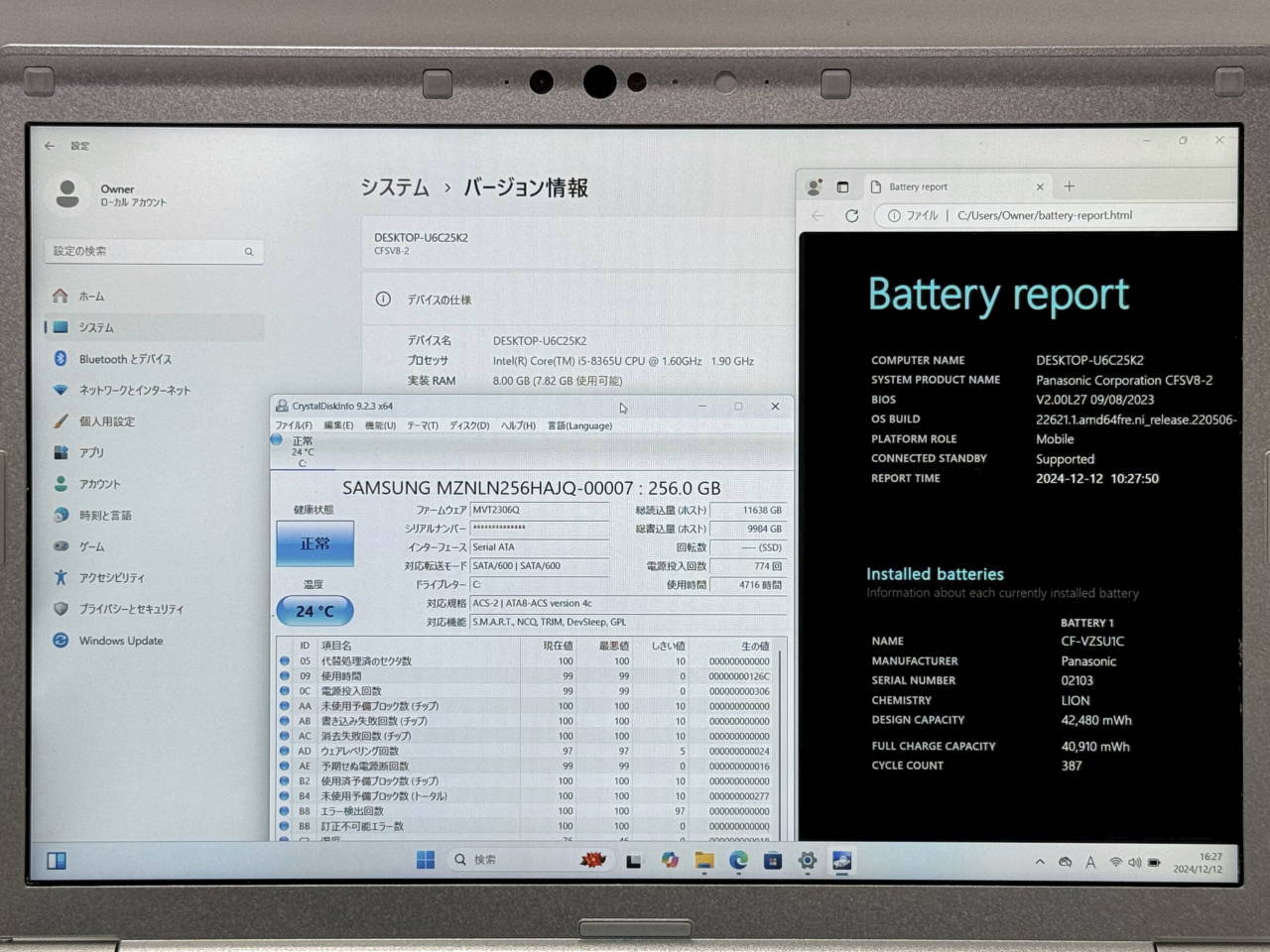Open テーマ(T) menu in CrystalDiskInfo
1270x952 pixels.
point(423,425)
